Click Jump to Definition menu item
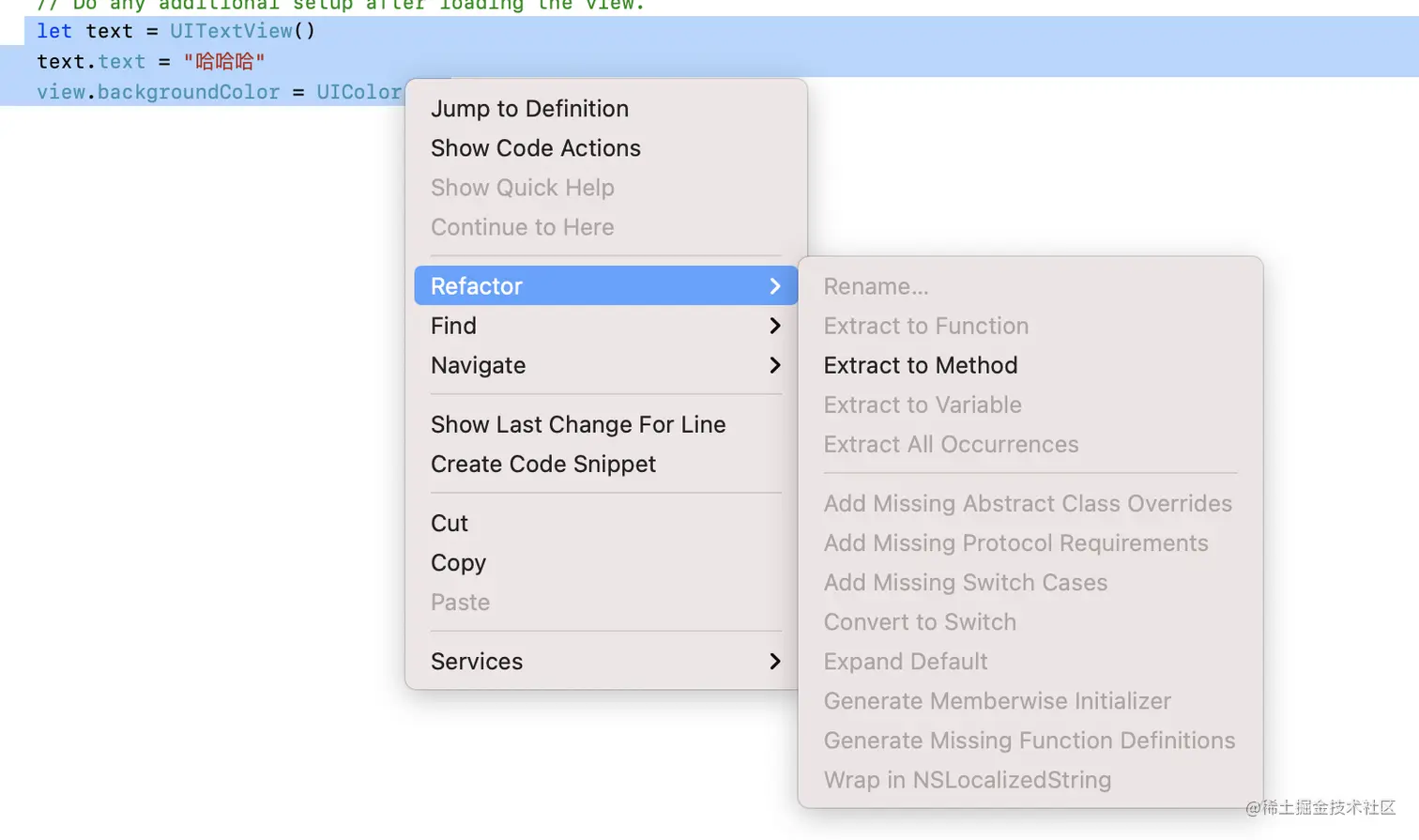Viewport: 1419px width, 840px height. 529,109
